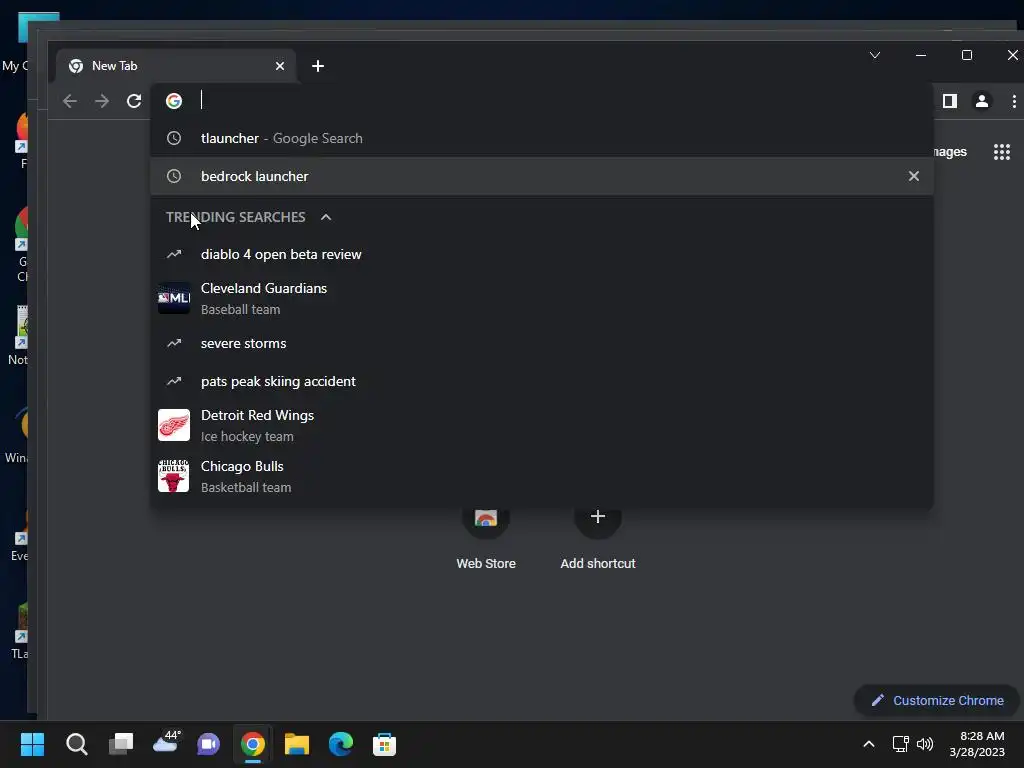Click the MLB logo thumbnail
This screenshot has width=1024, height=768.
coord(174,298)
